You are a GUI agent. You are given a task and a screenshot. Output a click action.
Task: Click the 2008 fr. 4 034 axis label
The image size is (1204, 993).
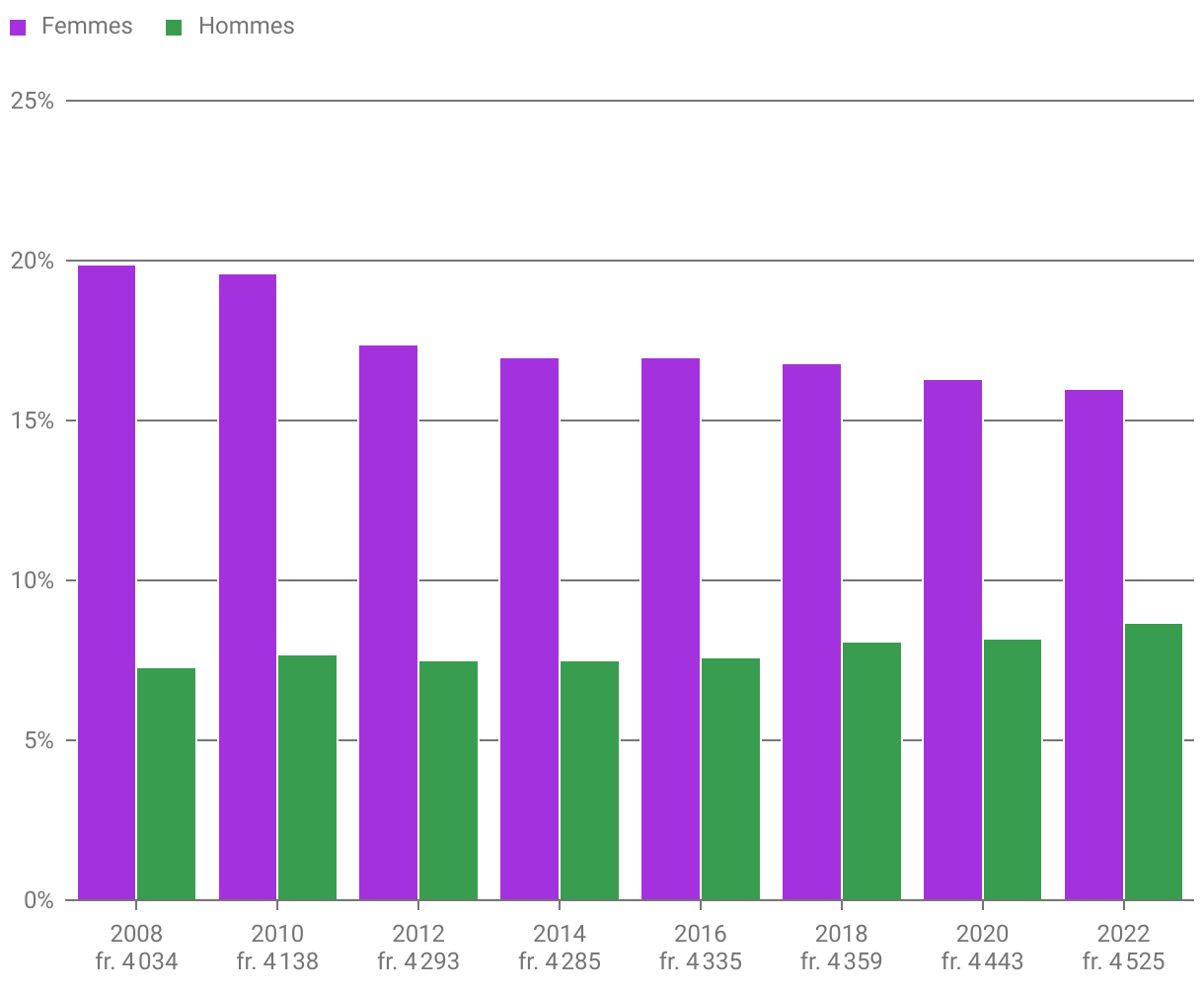(x=136, y=947)
